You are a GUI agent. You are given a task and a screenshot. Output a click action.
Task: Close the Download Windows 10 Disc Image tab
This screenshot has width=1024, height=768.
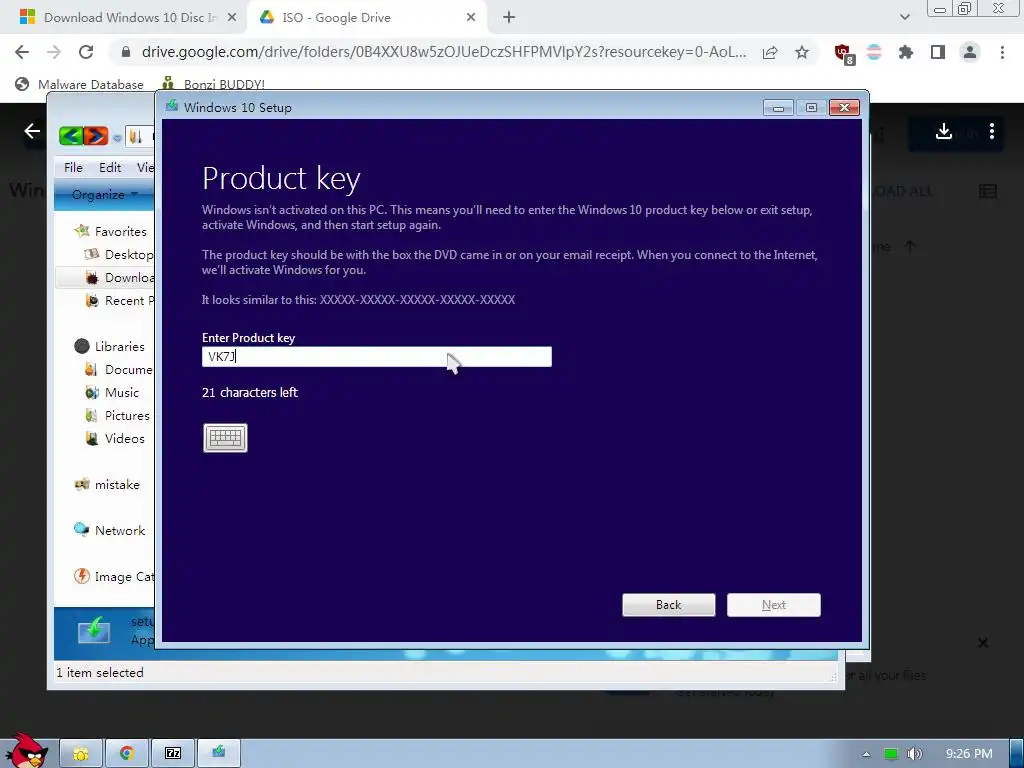(x=232, y=18)
